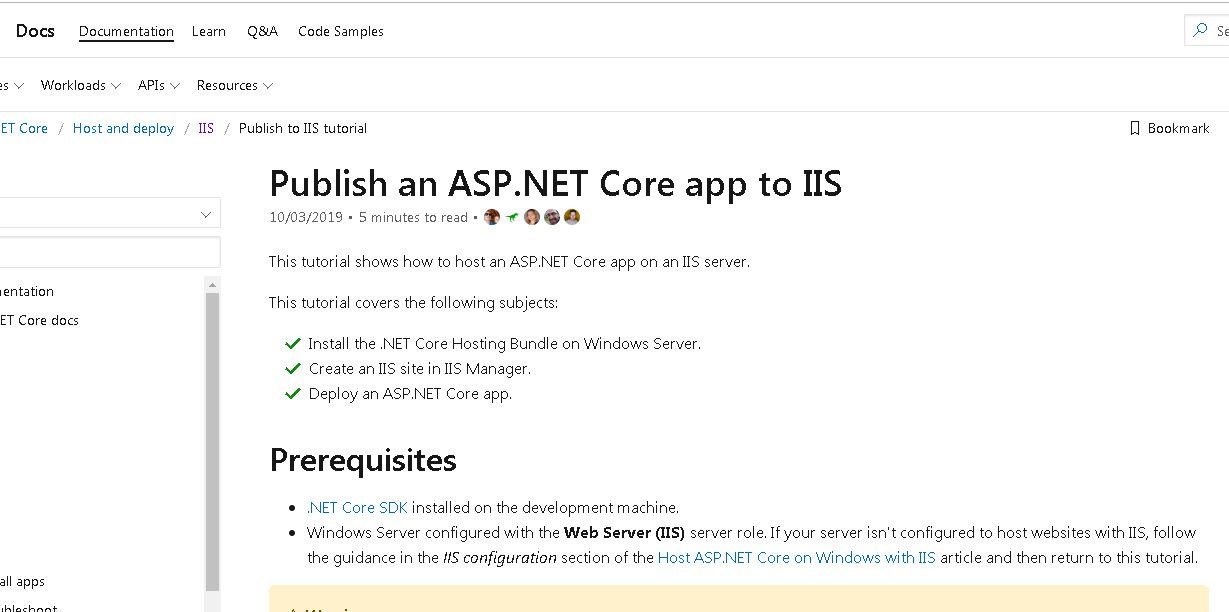Image resolution: width=1229 pixels, height=612 pixels.
Task: Open the .NET Core SDK link
Action: point(357,507)
